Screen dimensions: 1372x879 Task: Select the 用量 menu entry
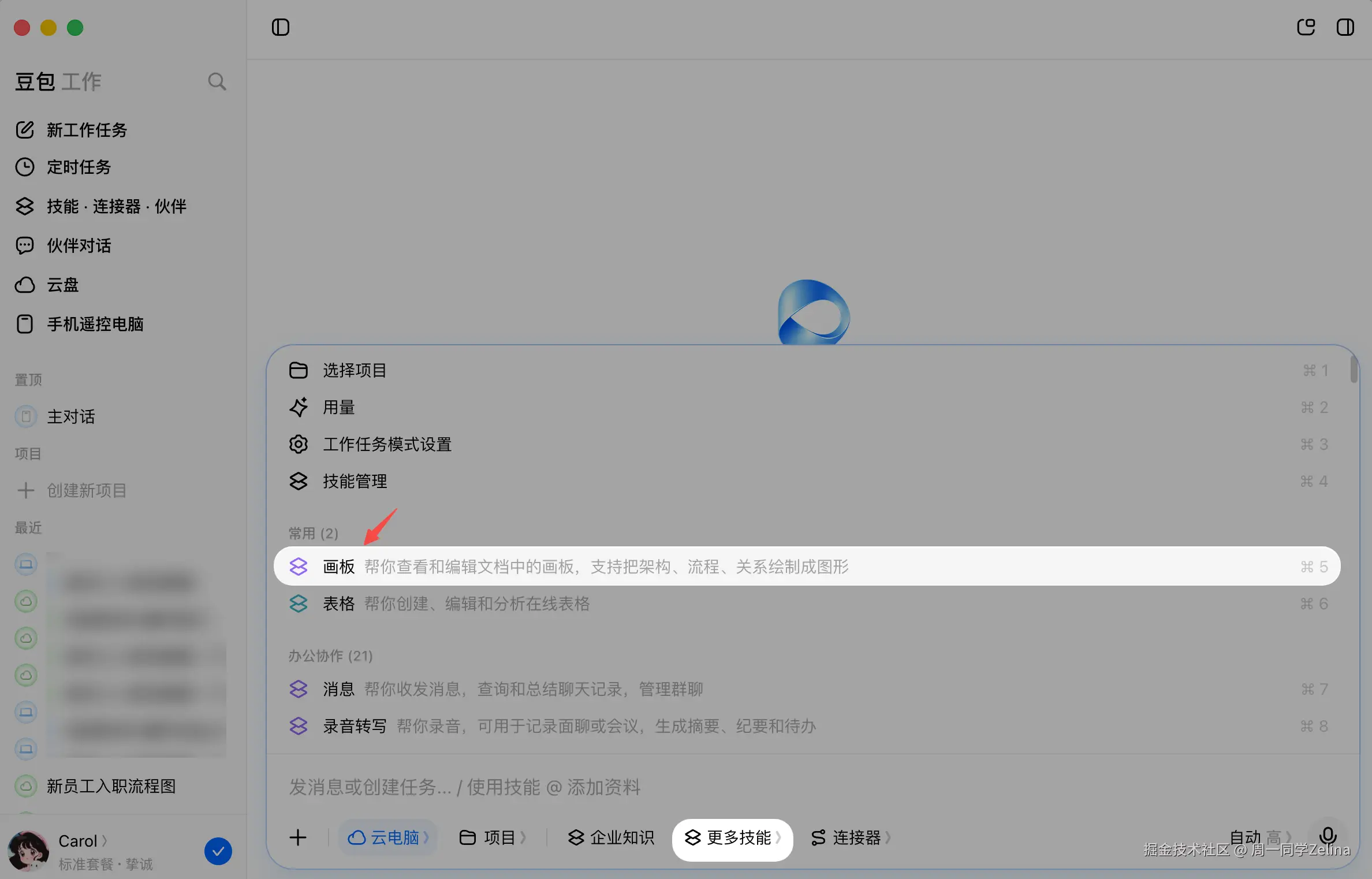(807, 407)
